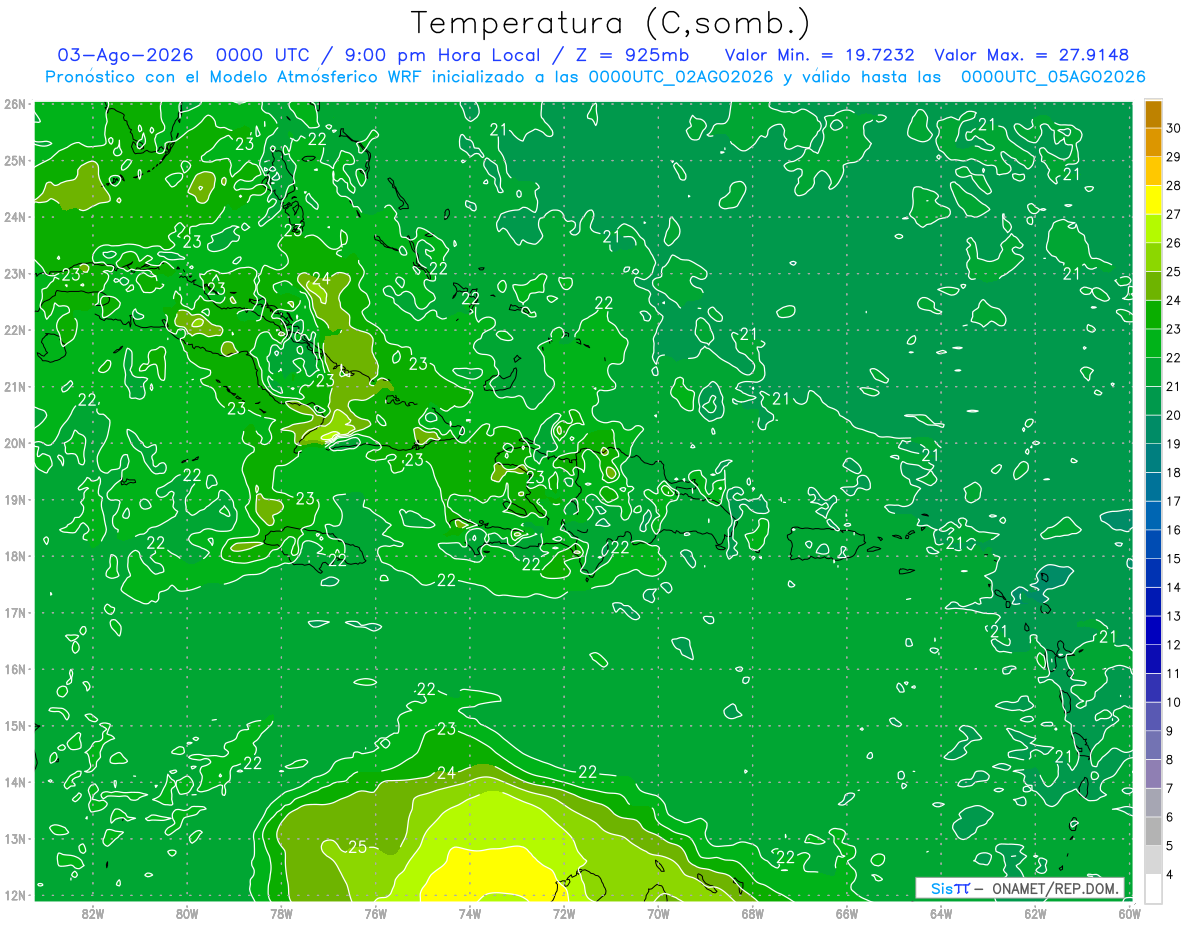Click the orange swatch between 29 and 30
The width and height of the screenshot is (1200, 927).
click(x=1153, y=142)
